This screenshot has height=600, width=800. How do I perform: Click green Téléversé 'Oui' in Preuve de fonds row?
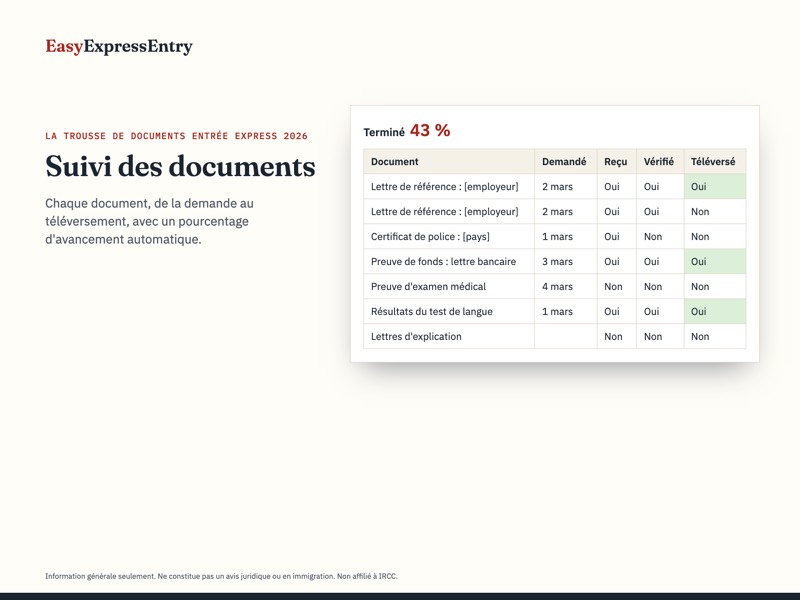point(715,261)
